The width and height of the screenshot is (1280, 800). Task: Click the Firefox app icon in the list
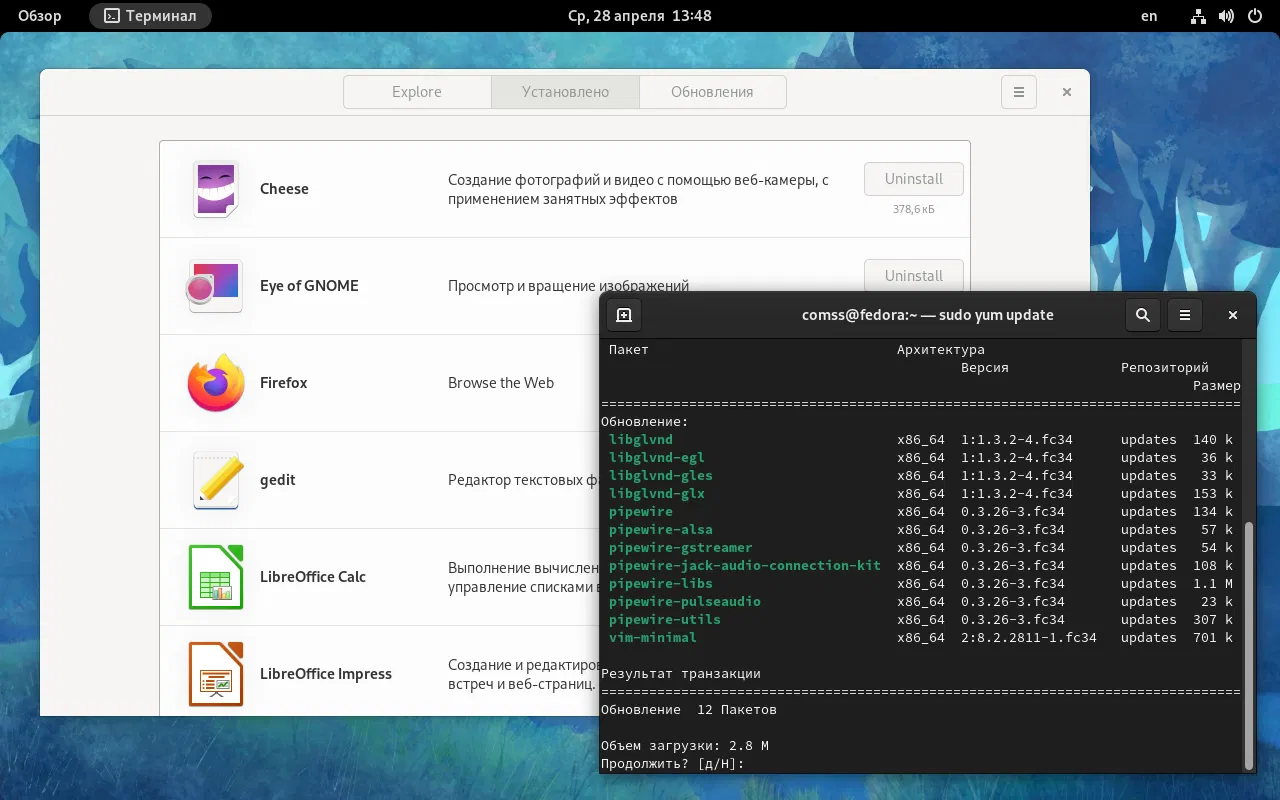point(216,383)
